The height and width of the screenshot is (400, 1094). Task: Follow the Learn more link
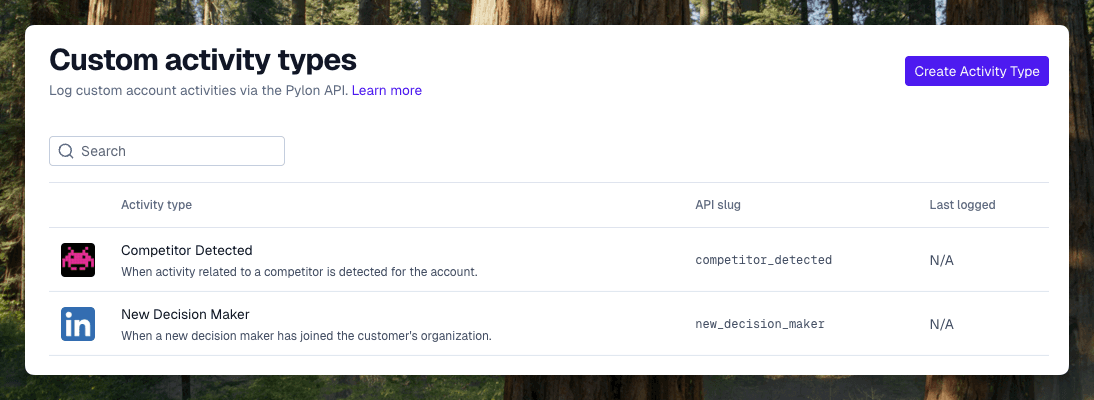387,91
